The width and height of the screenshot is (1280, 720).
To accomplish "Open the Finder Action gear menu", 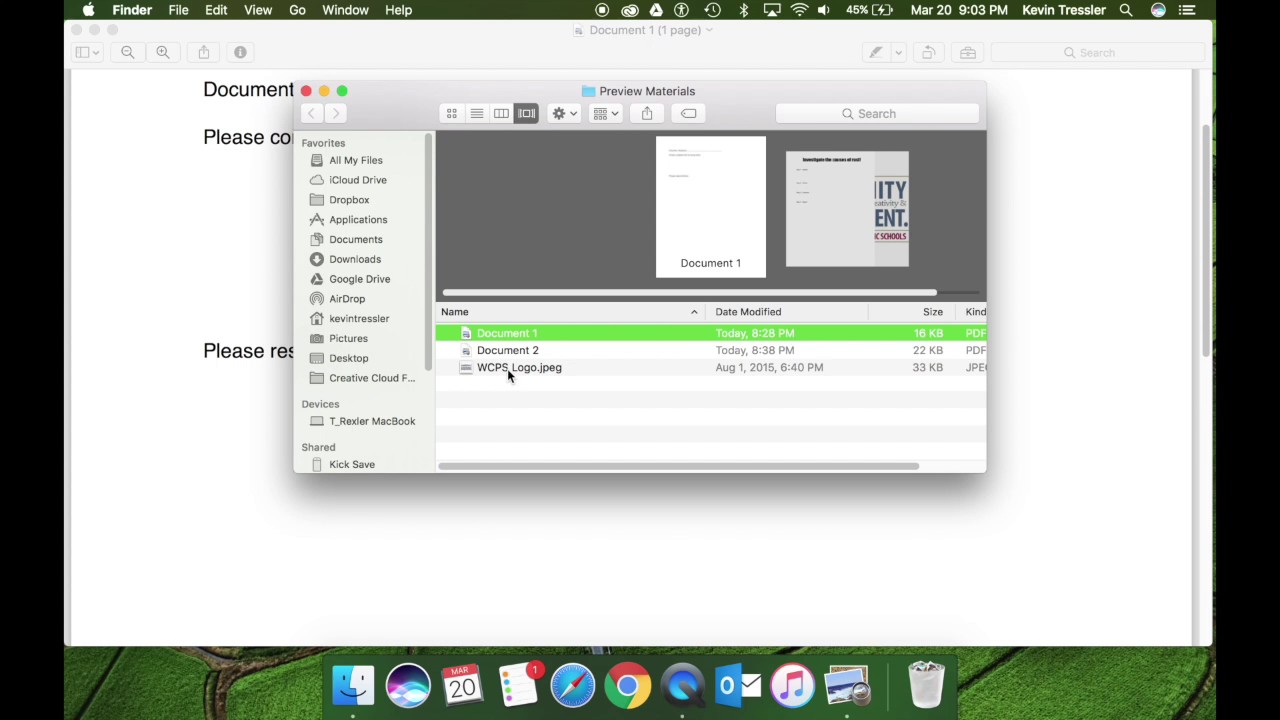I will coord(565,113).
